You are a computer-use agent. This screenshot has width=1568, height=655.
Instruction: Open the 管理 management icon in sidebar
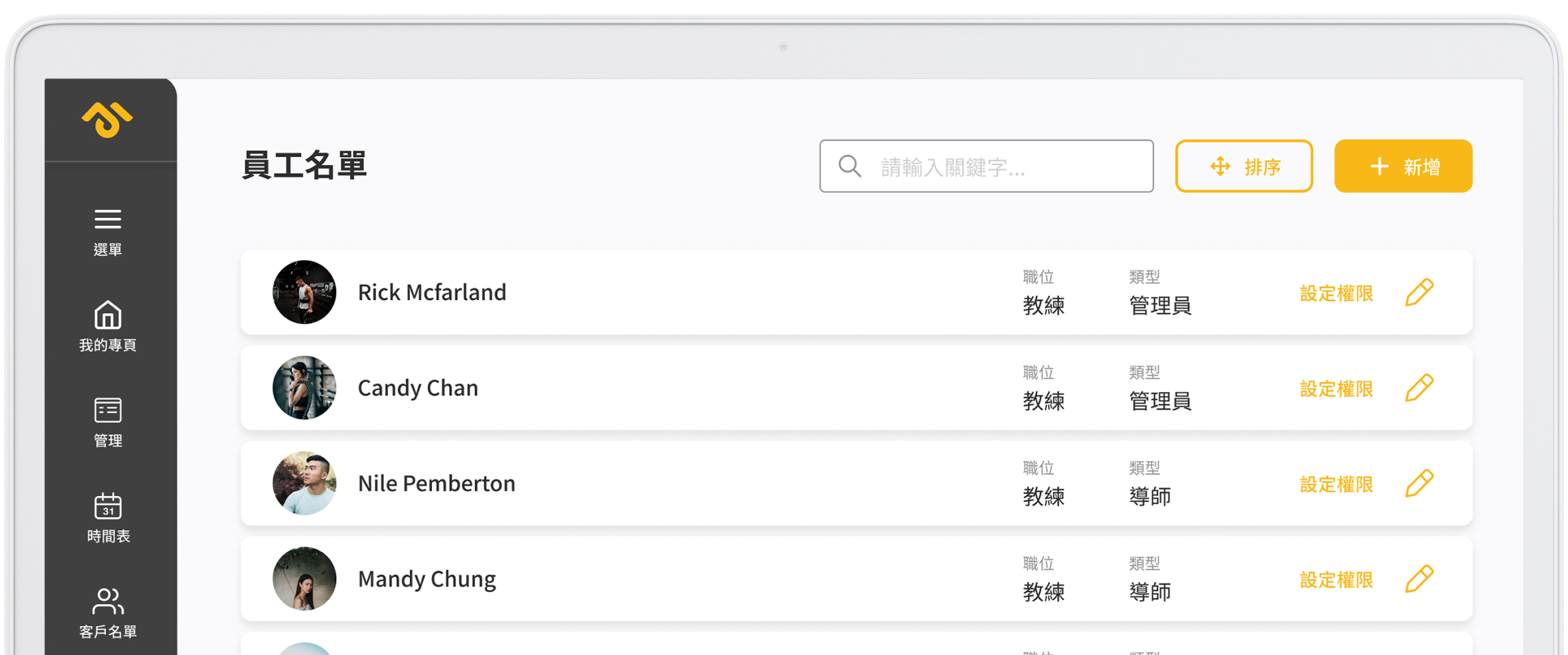(108, 410)
